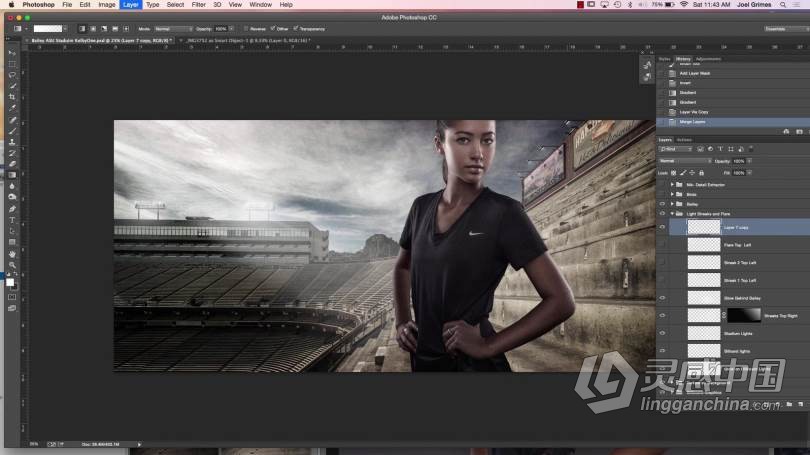Image resolution: width=810 pixels, height=455 pixels.
Task: Select the Crop tool
Action: [12, 97]
